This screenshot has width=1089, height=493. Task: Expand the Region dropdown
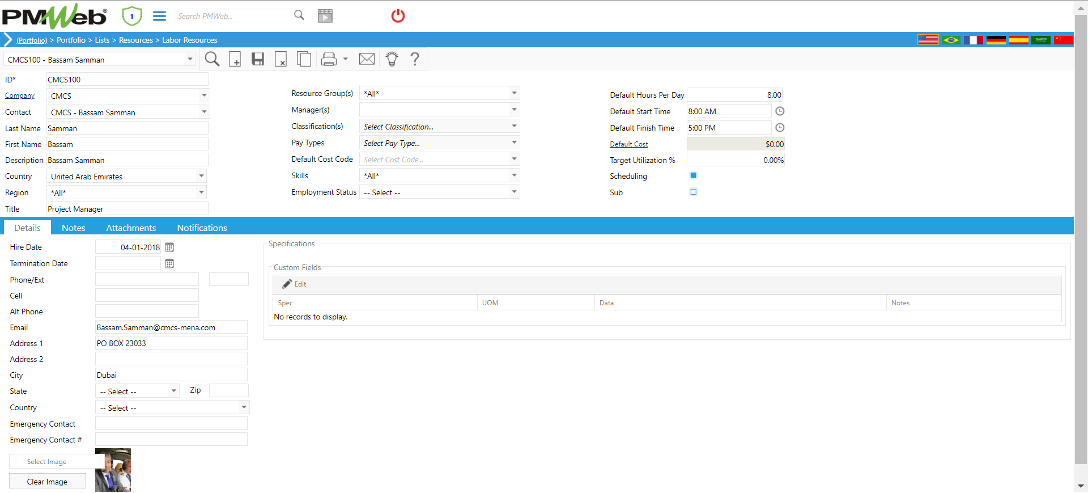coord(201,192)
